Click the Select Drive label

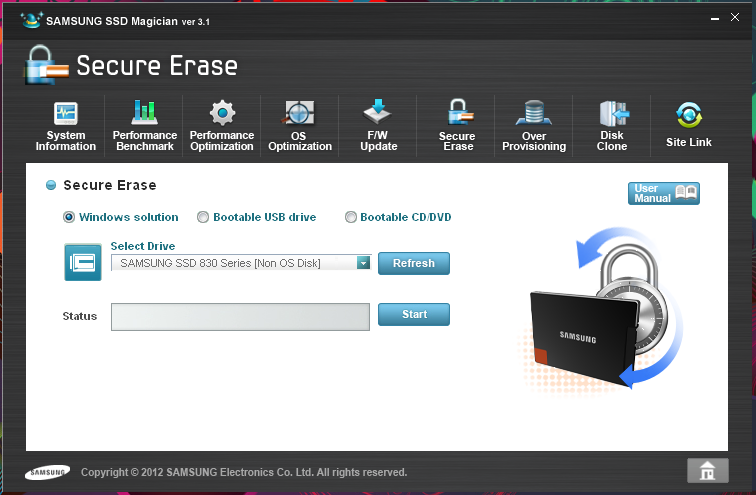tap(143, 246)
